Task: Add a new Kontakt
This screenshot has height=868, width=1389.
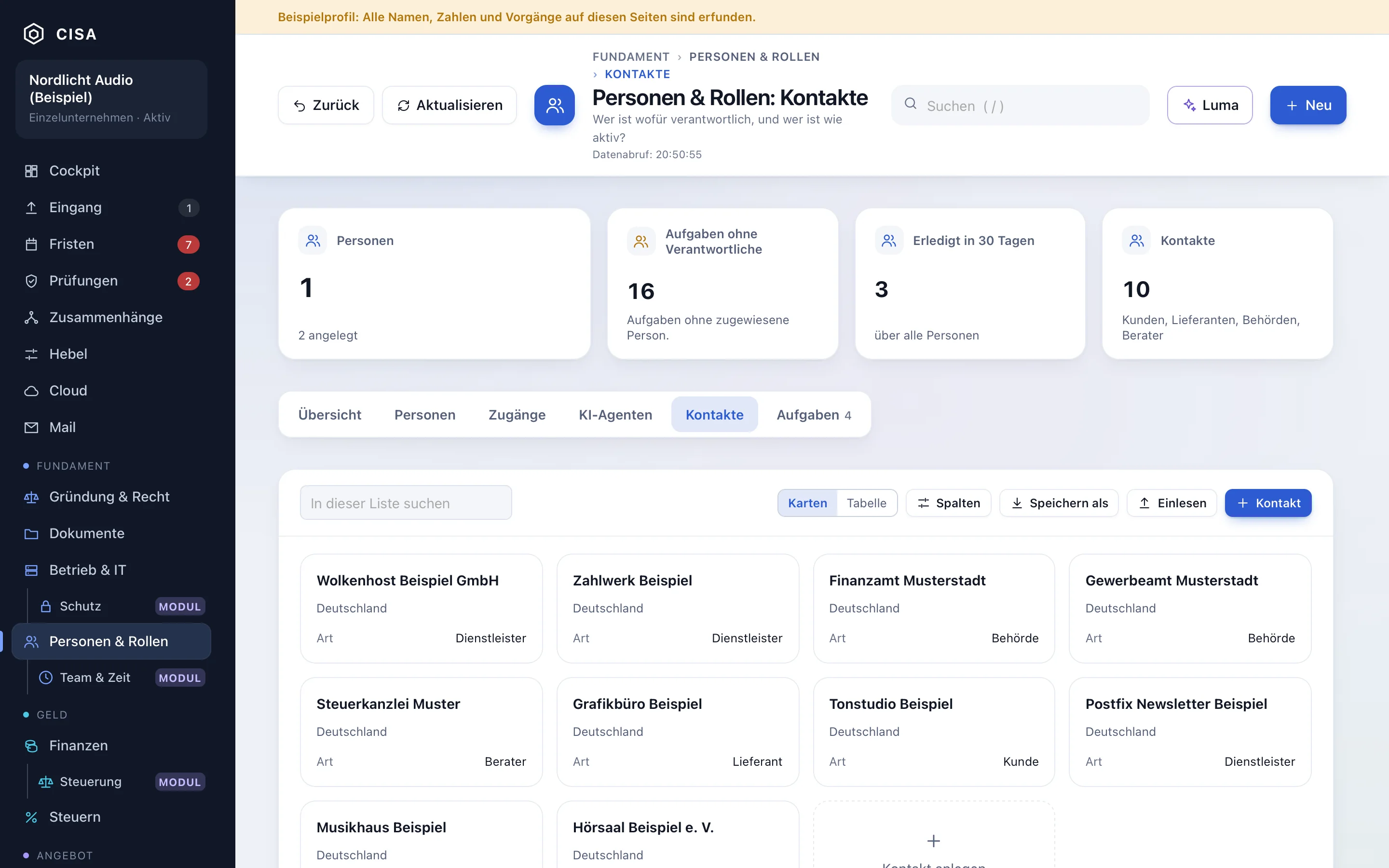Action: pos(1268,503)
